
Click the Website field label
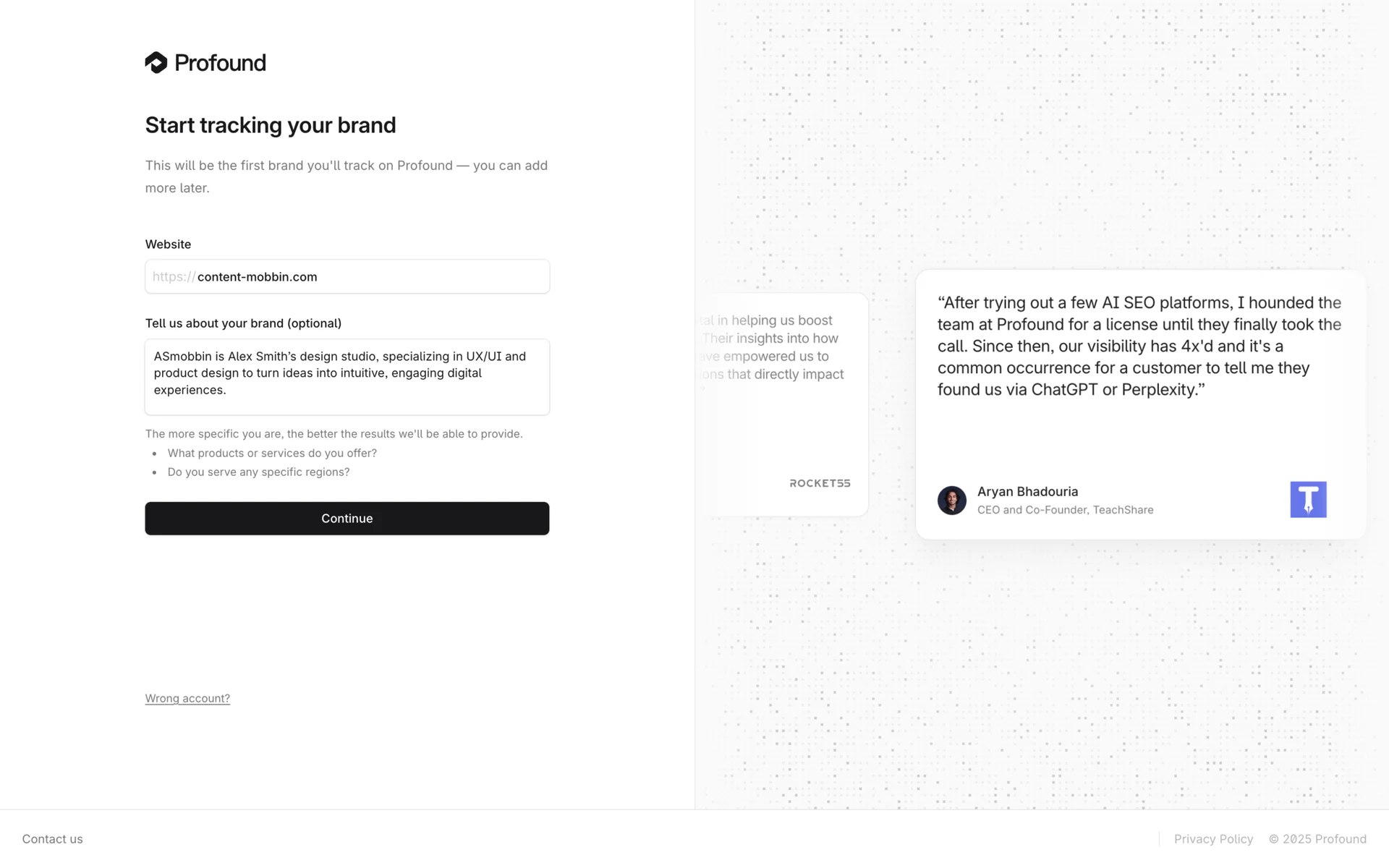168,244
